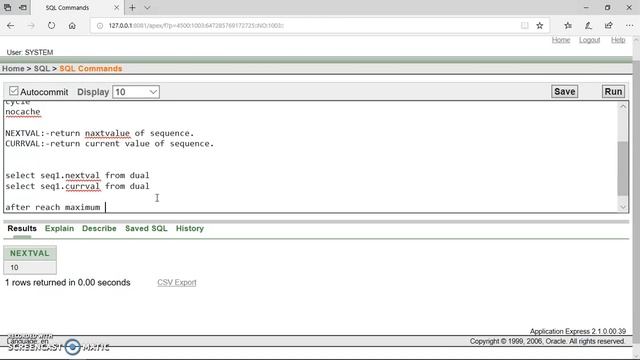Click the 'nocache' line in editor
This screenshot has width=640, height=360.
(x=23, y=112)
